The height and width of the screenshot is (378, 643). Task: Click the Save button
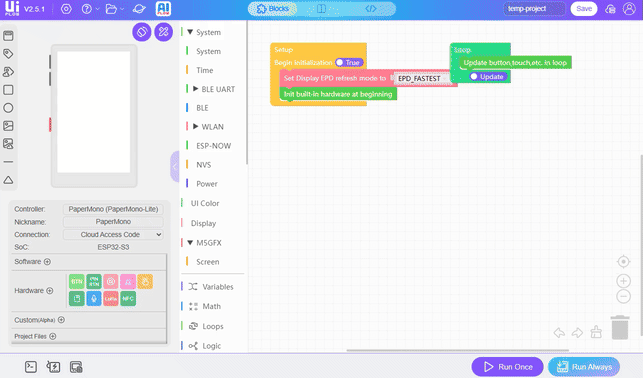(x=584, y=9)
